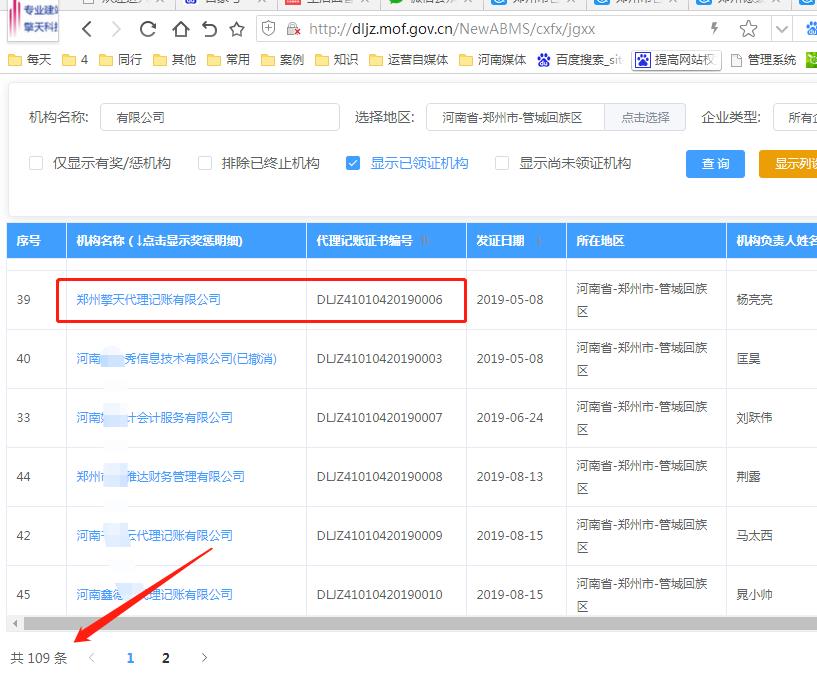The height and width of the screenshot is (680, 817).
Task: Click the horizontal scrollbar left arrow
Action: [15, 623]
